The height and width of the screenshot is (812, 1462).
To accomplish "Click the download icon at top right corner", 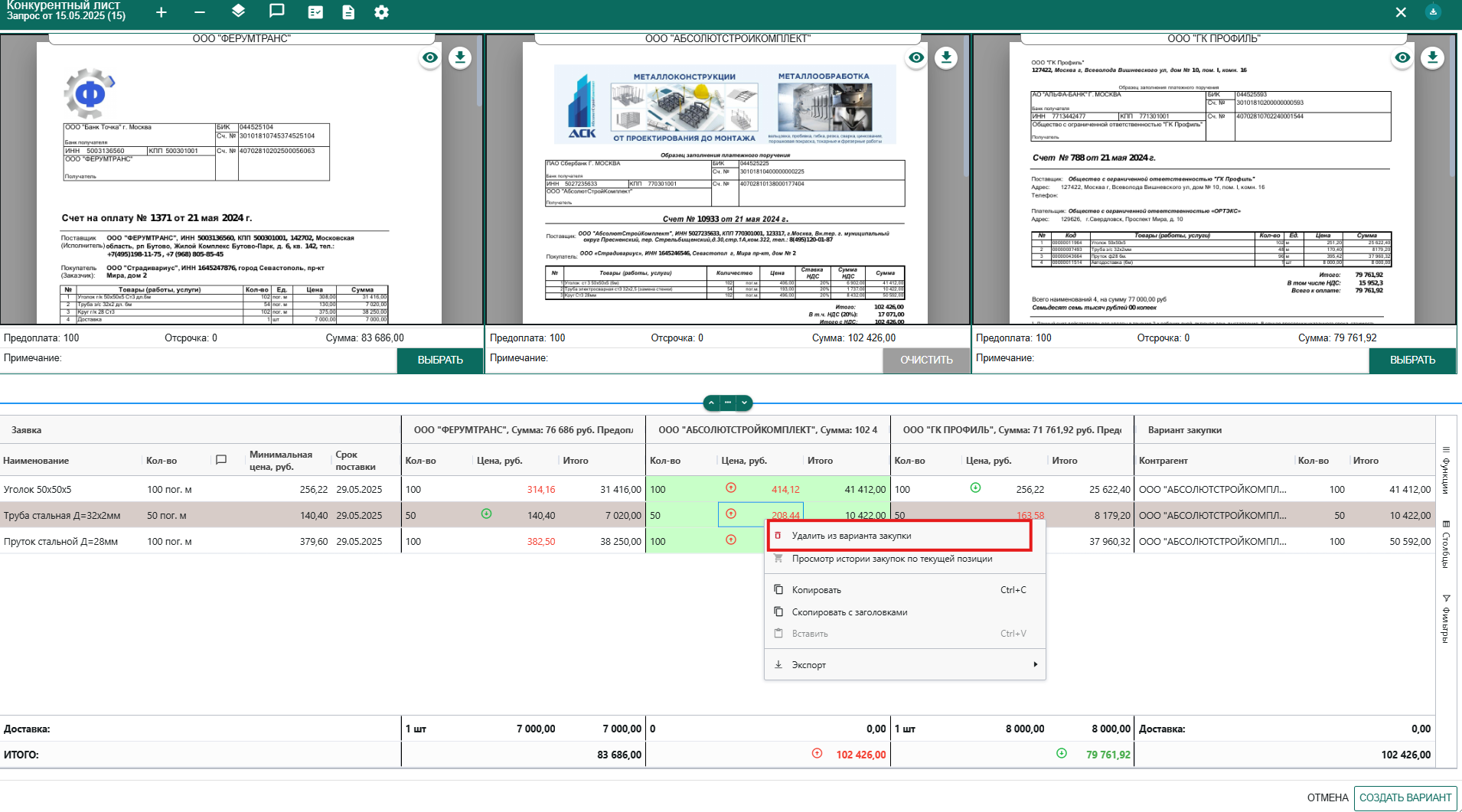I will 1433,11.
